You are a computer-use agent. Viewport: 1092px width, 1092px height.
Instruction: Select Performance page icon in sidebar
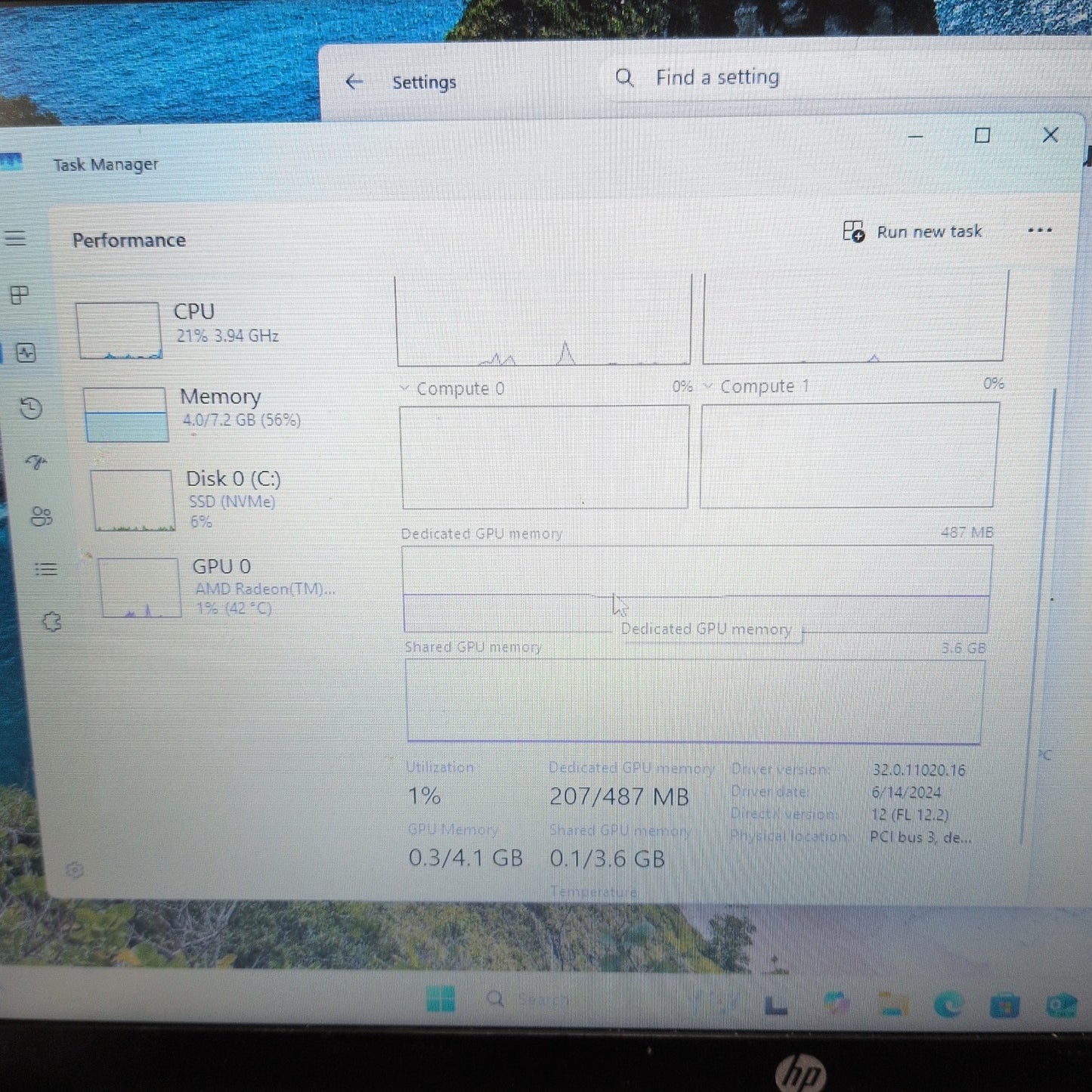pyautogui.click(x=26, y=352)
